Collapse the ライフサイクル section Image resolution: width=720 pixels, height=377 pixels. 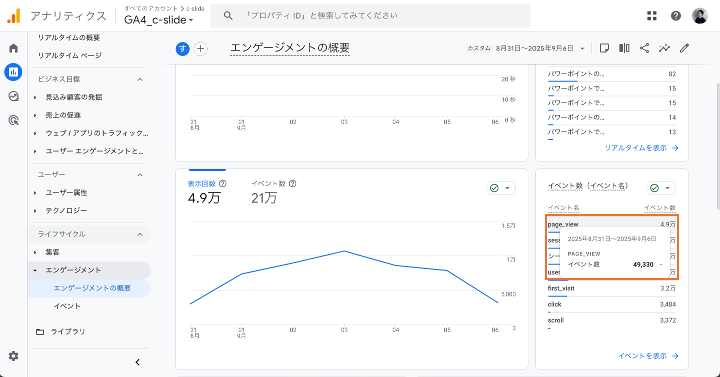(x=140, y=234)
